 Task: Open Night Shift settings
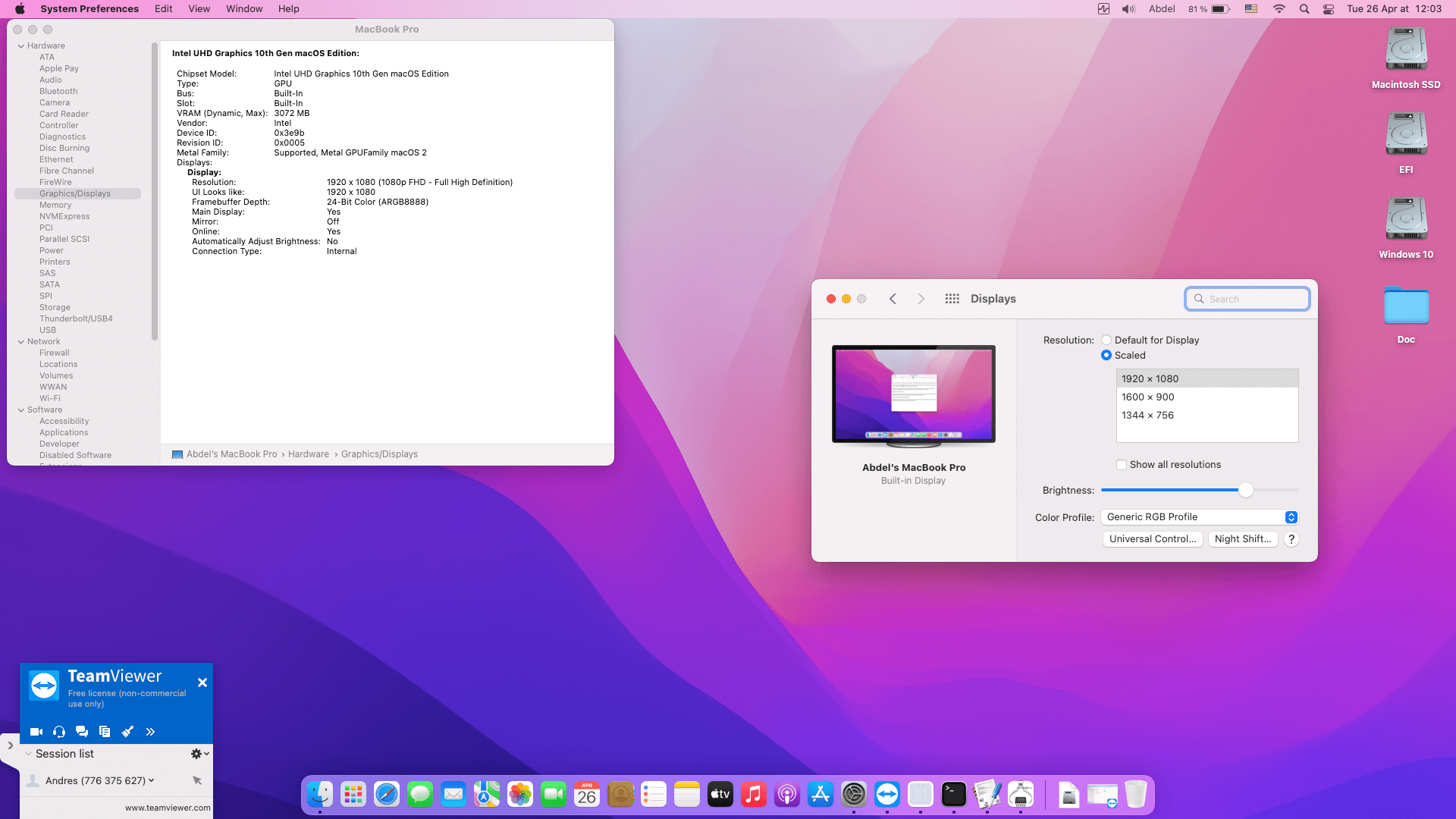click(1243, 539)
